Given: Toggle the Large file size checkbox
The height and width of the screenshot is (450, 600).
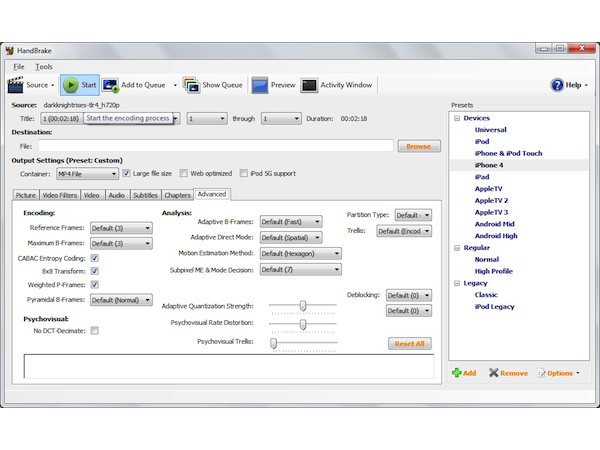Looking at the screenshot, I should (126, 173).
